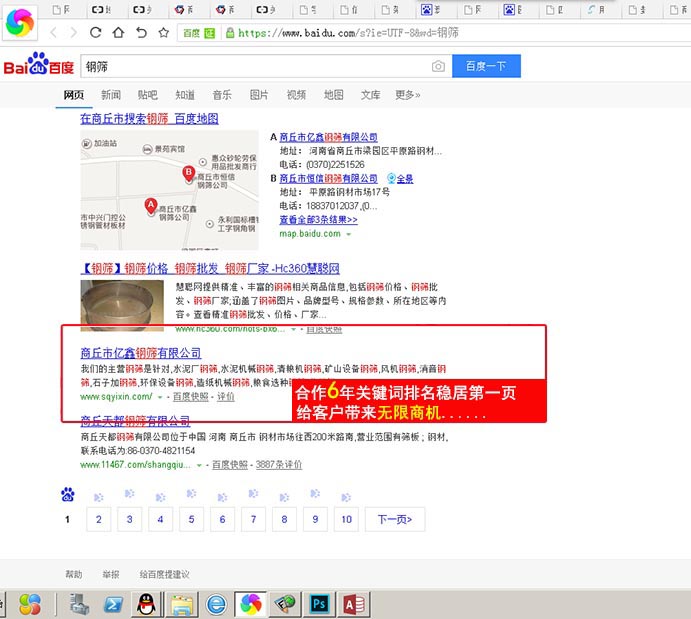Open PowerShell icon in the taskbar
The height and width of the screenshot is (619, 691).
113,605
